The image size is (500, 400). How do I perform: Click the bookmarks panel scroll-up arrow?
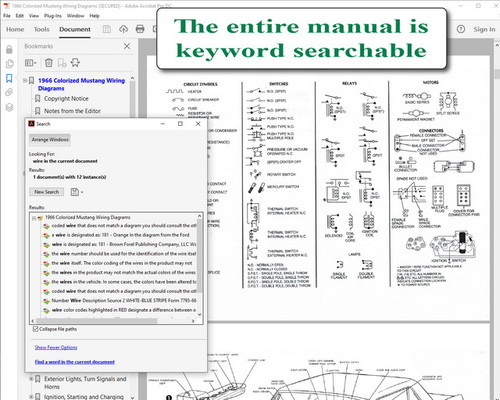coord(132,78)
